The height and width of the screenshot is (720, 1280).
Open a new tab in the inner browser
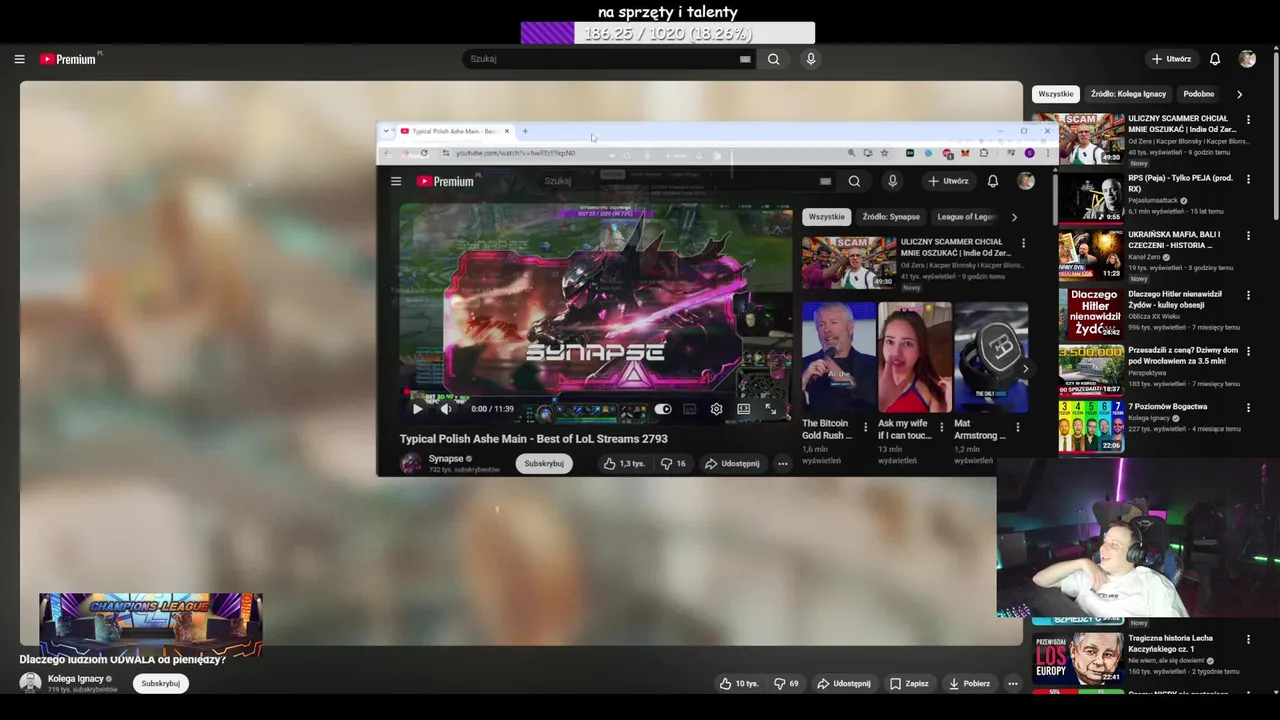[525, 131]
